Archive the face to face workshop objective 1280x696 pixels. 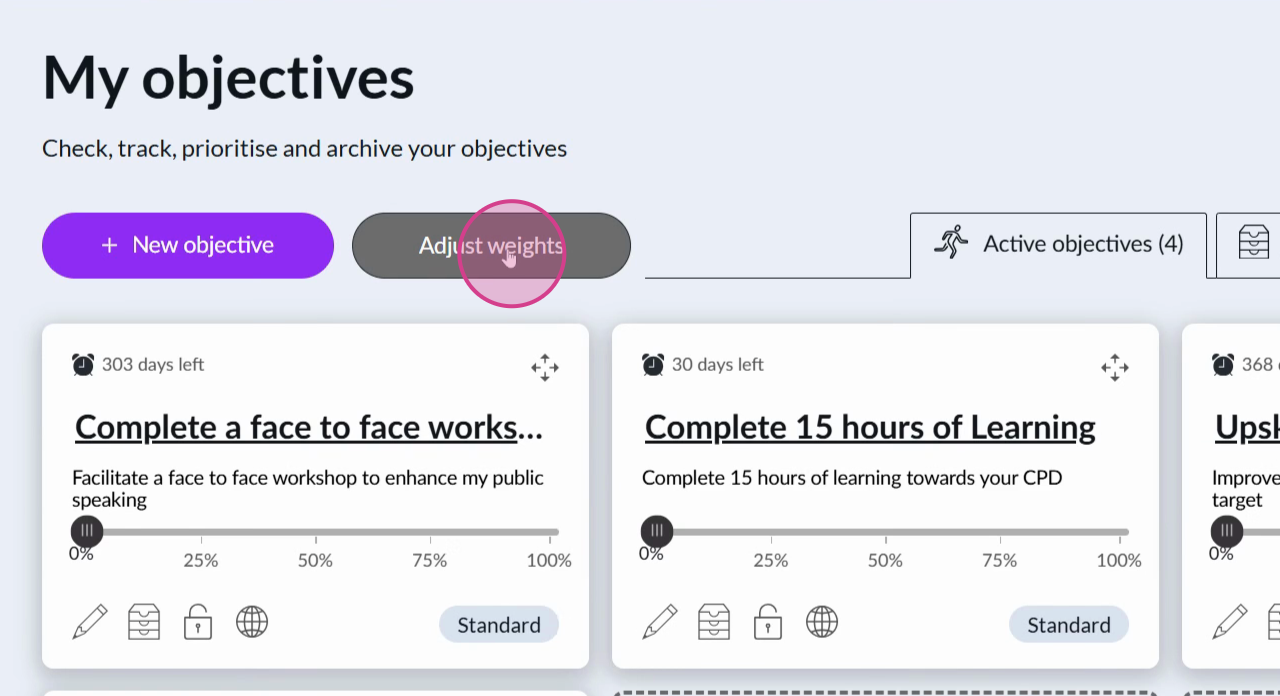144,622
